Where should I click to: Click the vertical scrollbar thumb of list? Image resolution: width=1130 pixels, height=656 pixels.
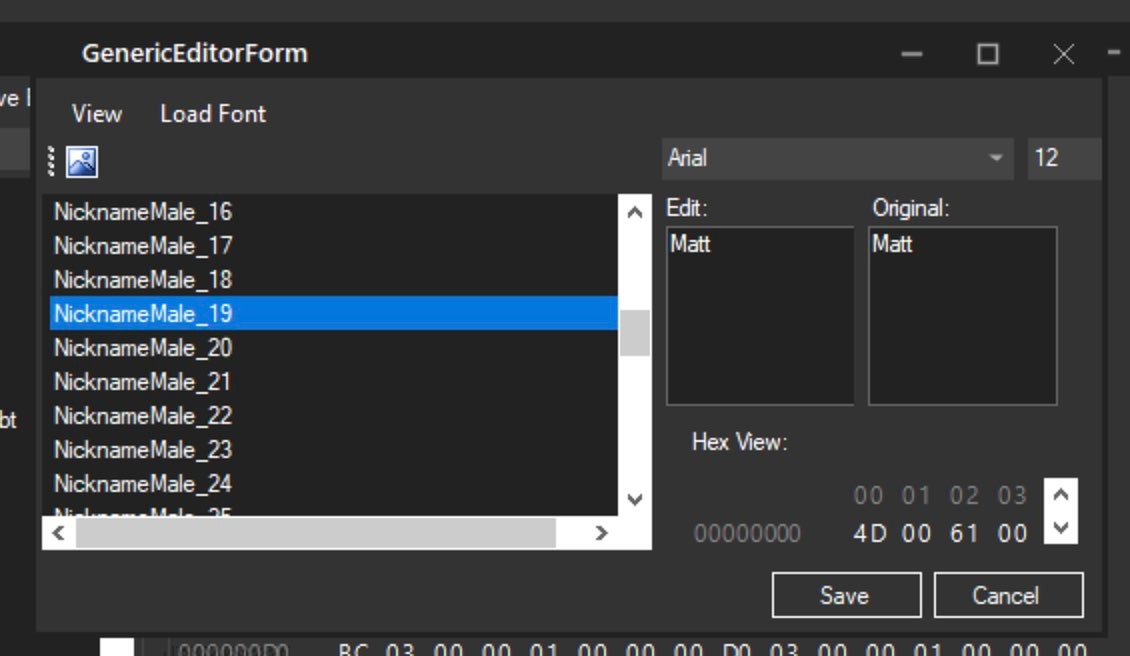[x=634, y=333]
